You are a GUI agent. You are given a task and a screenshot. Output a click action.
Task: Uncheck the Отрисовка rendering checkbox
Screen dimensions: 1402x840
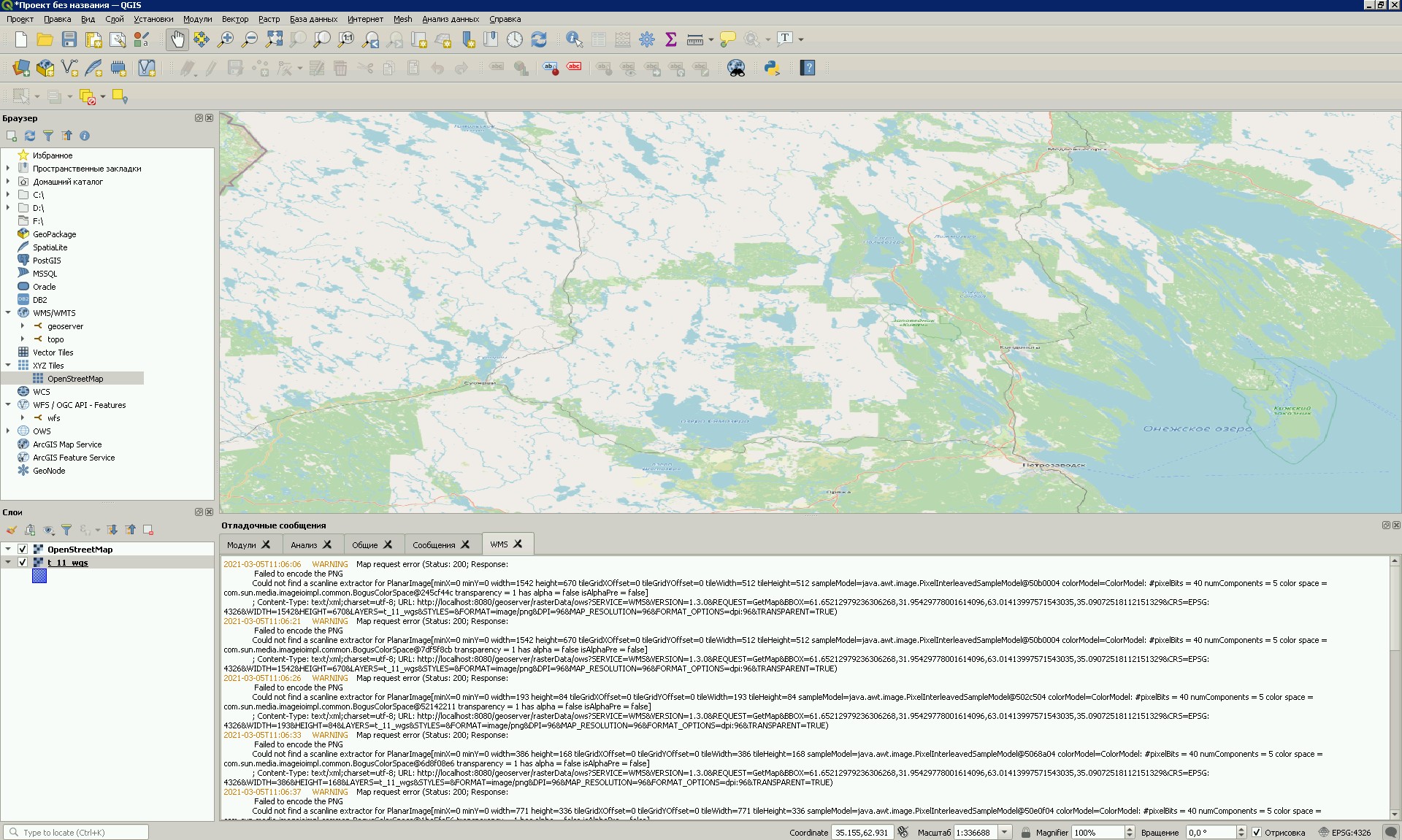[x=1257, y=832]
